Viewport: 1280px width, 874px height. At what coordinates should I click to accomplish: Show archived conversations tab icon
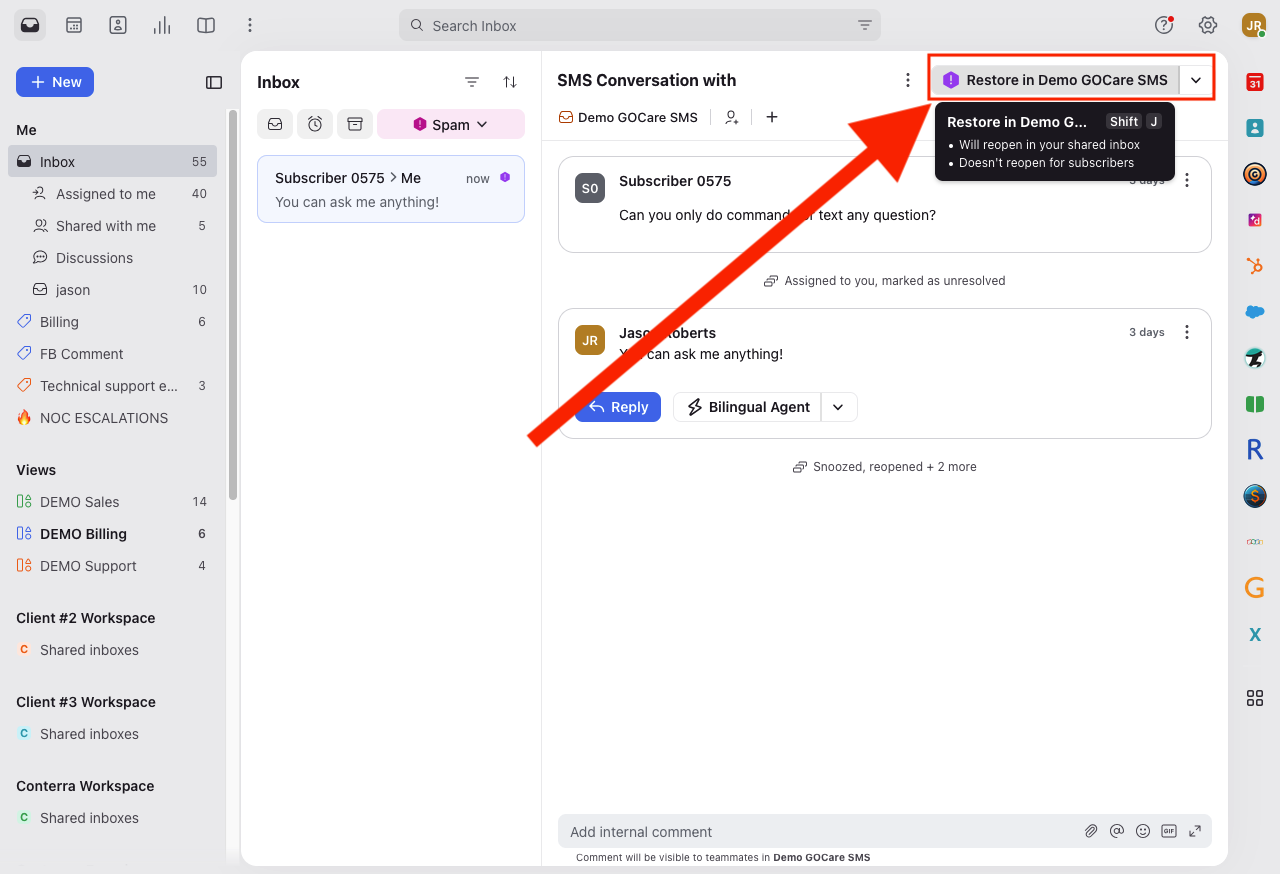click(355, 124)
